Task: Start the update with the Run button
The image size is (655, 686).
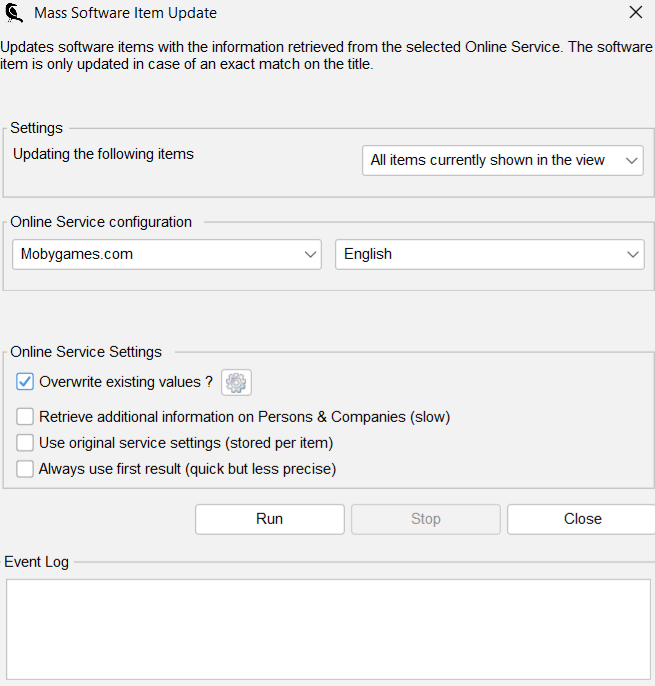Action: pyautogui.click(x=270, y=519)
